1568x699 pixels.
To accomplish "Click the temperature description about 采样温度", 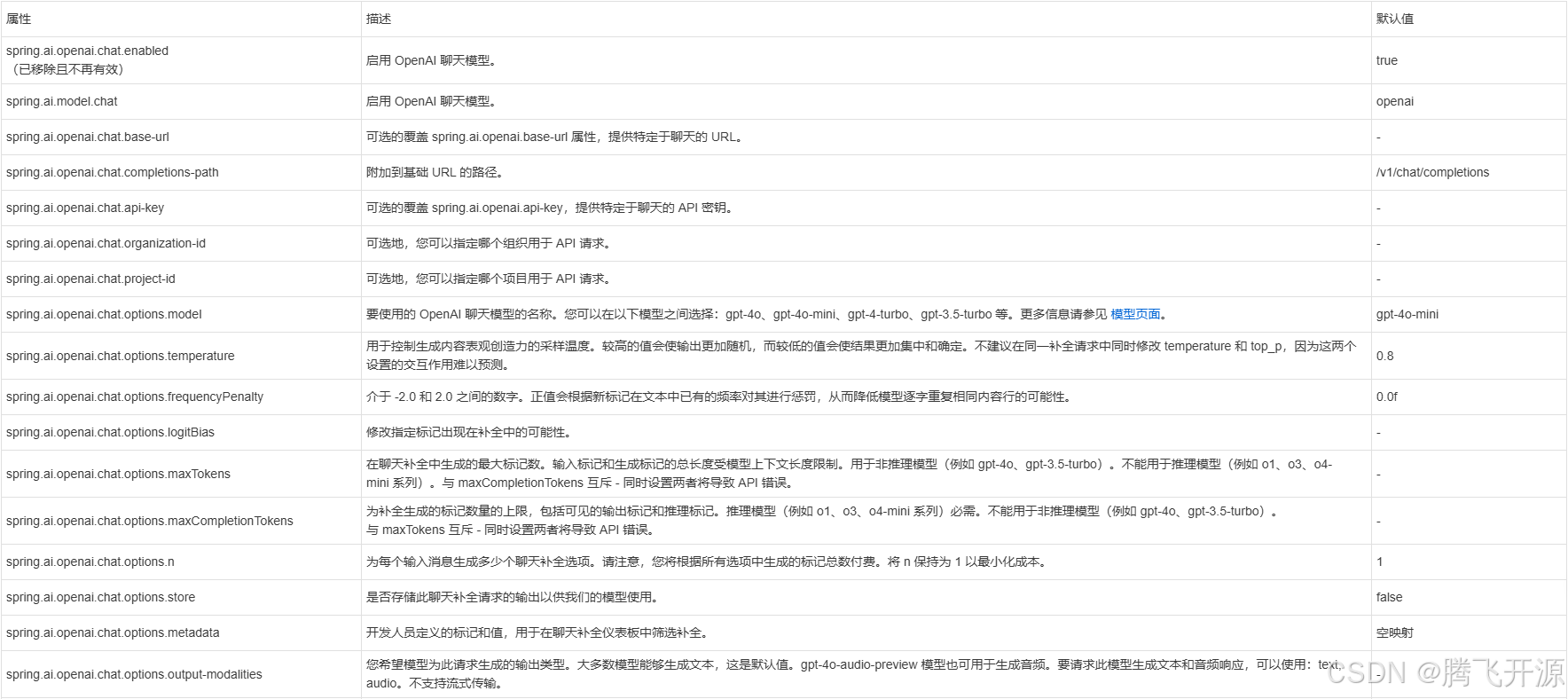I will click(861, 356).
